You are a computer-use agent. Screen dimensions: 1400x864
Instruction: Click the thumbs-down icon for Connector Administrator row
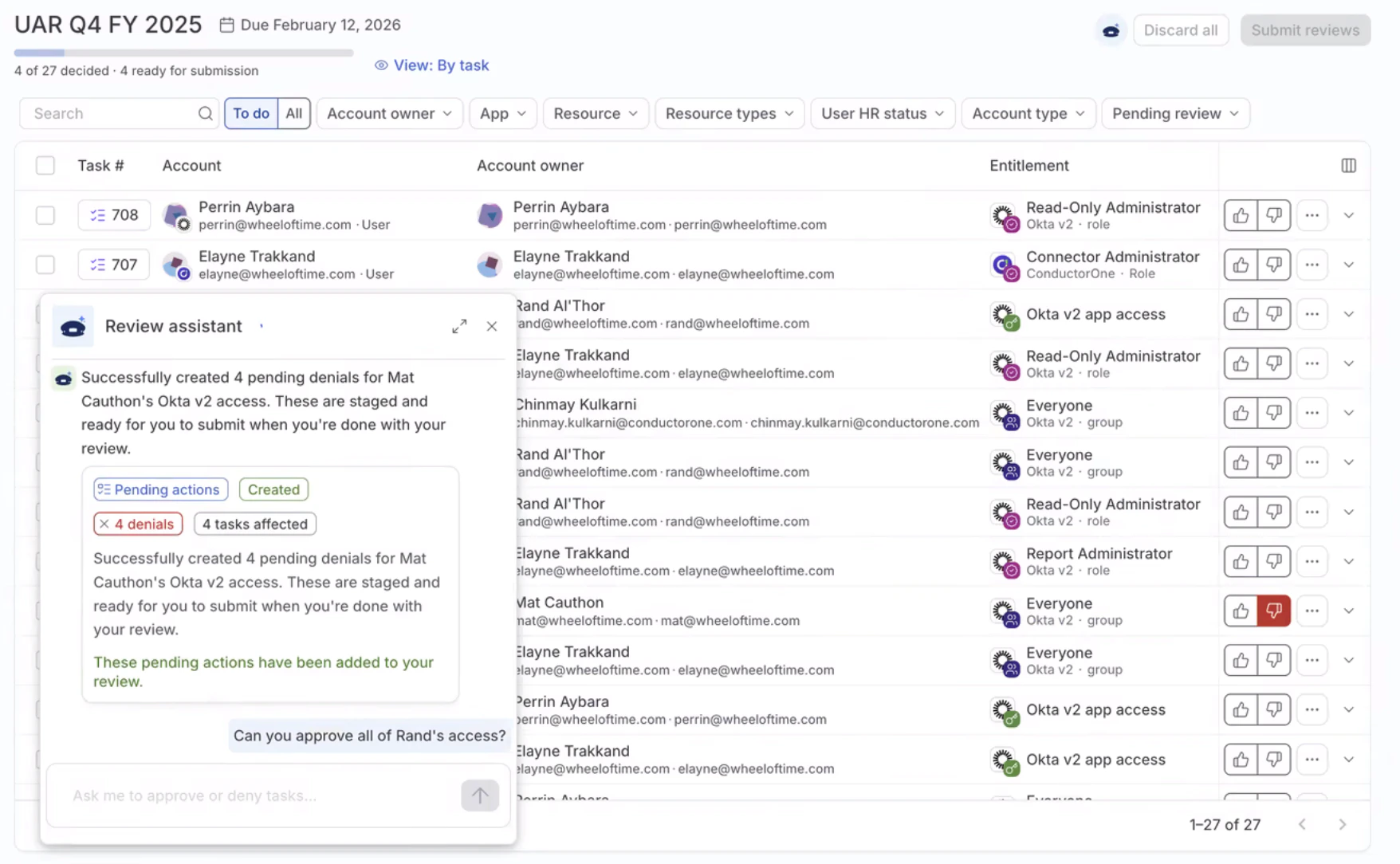[x=1273, y=265]
